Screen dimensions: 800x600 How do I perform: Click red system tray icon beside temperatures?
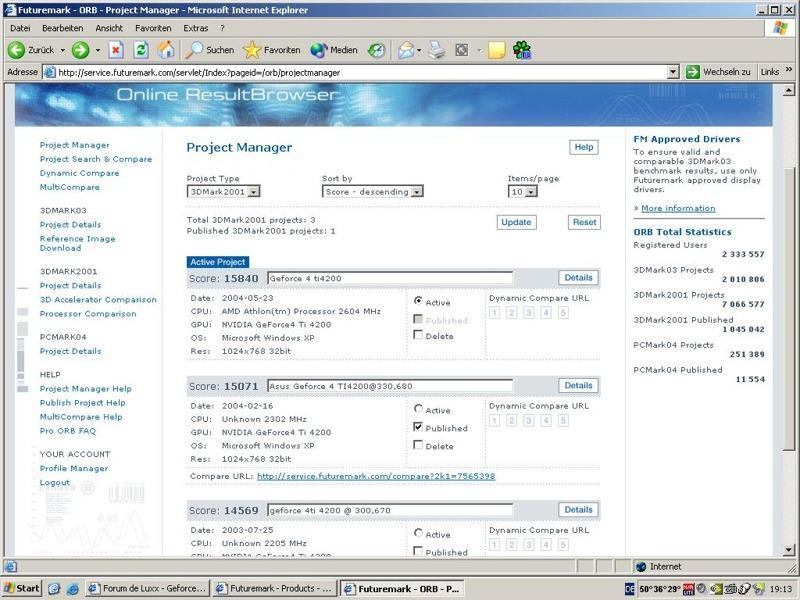point(688,589)
